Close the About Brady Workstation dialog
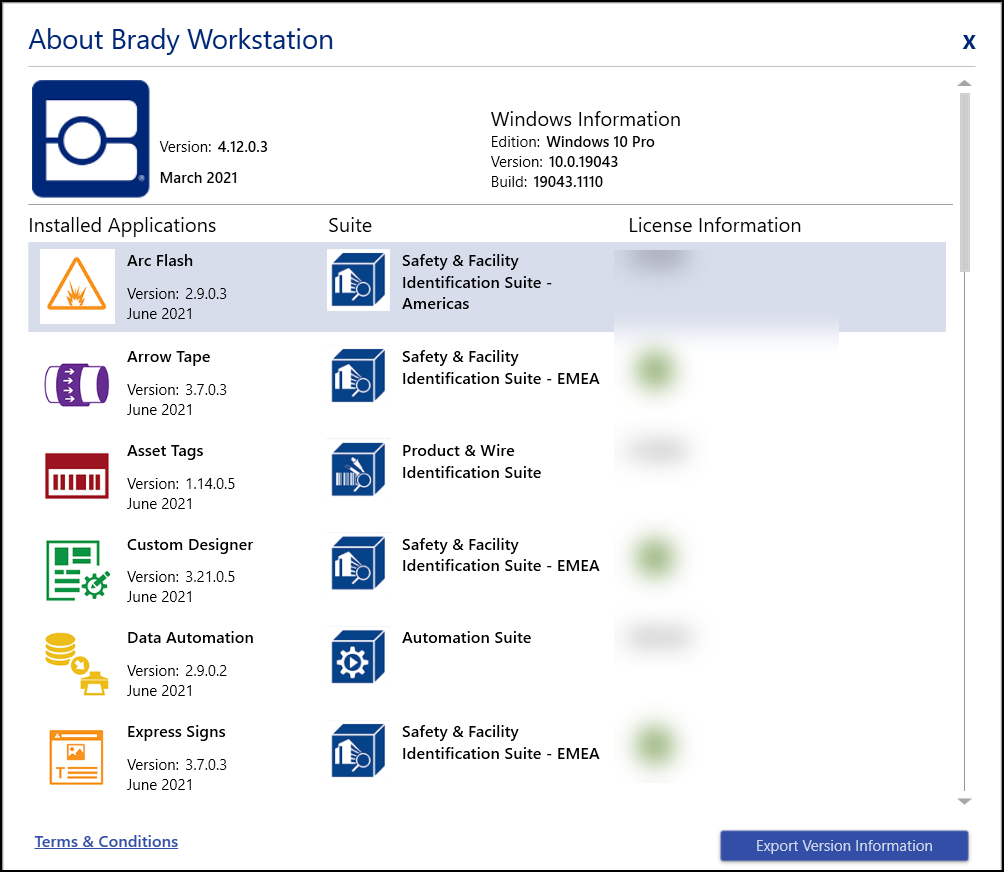 968,42
